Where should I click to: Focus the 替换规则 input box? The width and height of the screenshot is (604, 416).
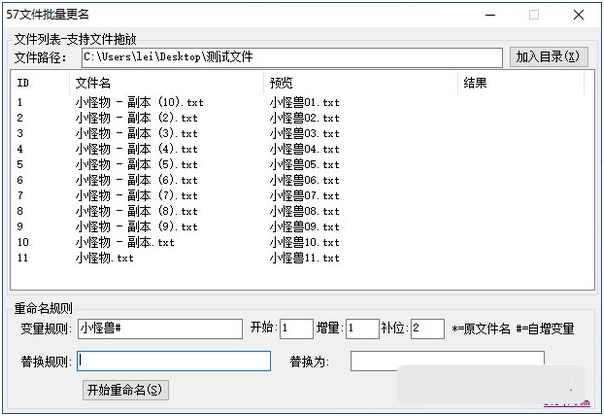(x=174, y=360)
